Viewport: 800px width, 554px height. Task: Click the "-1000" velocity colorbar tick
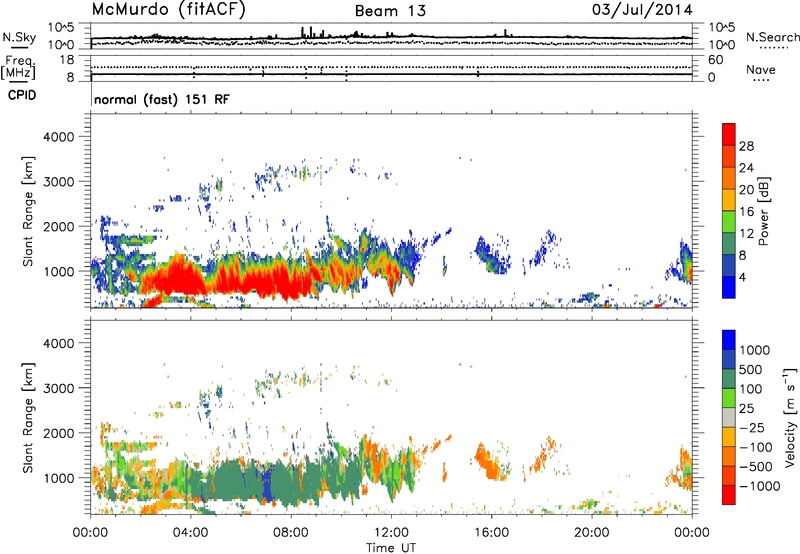coord(759,486)
